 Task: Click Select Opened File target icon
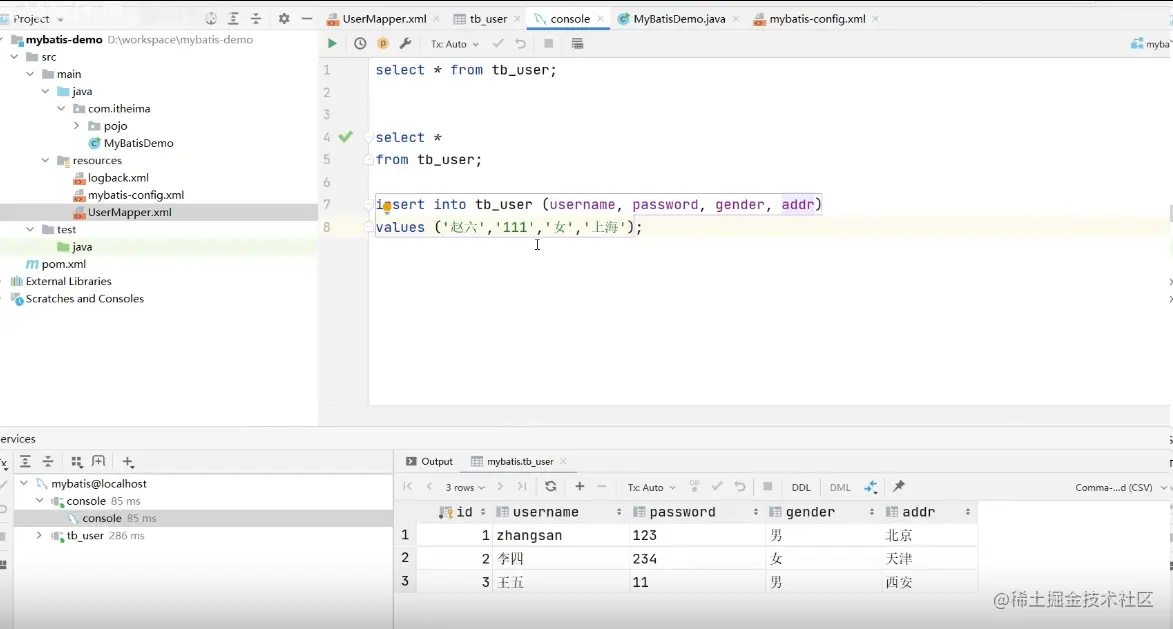coord(211,19)
